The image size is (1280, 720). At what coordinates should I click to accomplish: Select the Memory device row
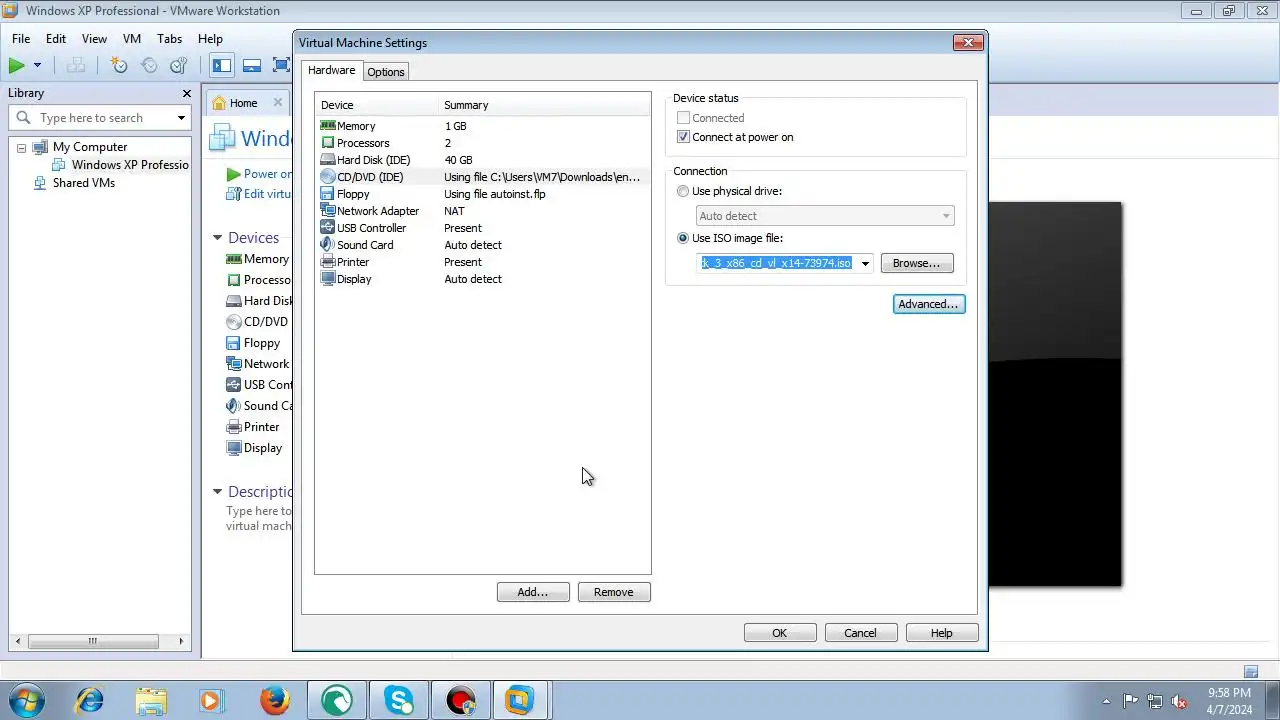(x=482, y=126)
